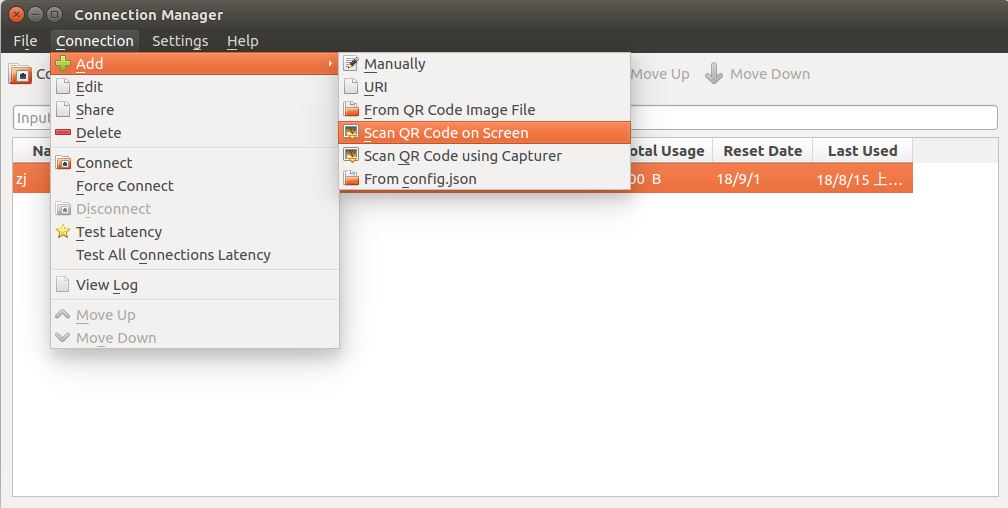This screenshot has height=508, width=1008.
Task: Click the red minus Delete icon
Action: (x=63, y=133)
